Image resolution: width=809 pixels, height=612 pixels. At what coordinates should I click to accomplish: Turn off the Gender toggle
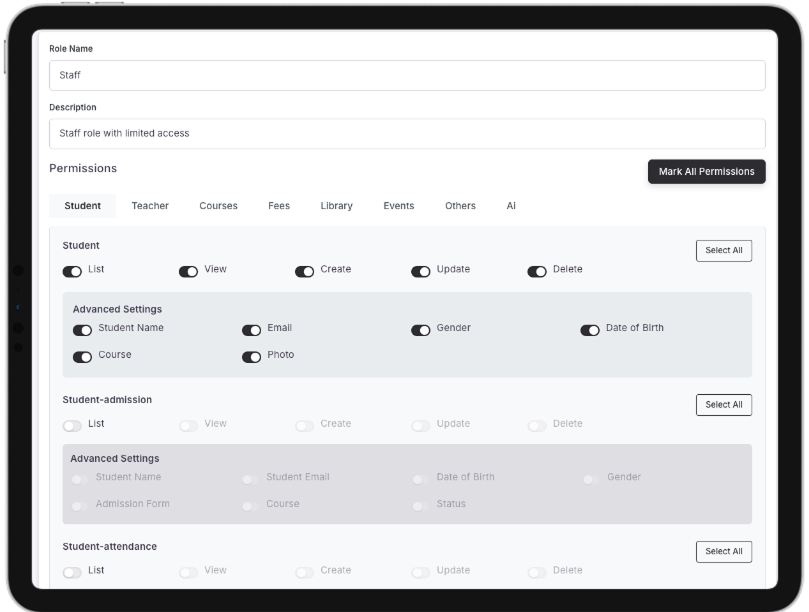tap(422, 328)
